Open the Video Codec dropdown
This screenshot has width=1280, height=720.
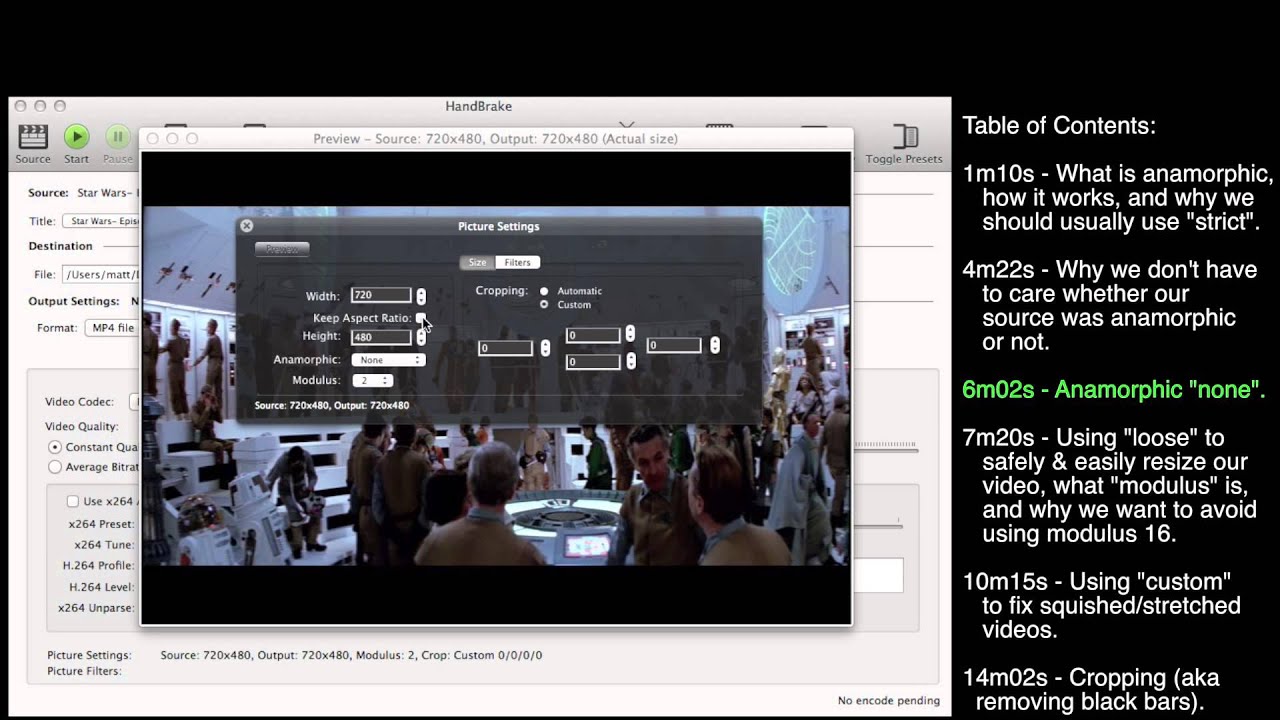[x=135, y=402]
